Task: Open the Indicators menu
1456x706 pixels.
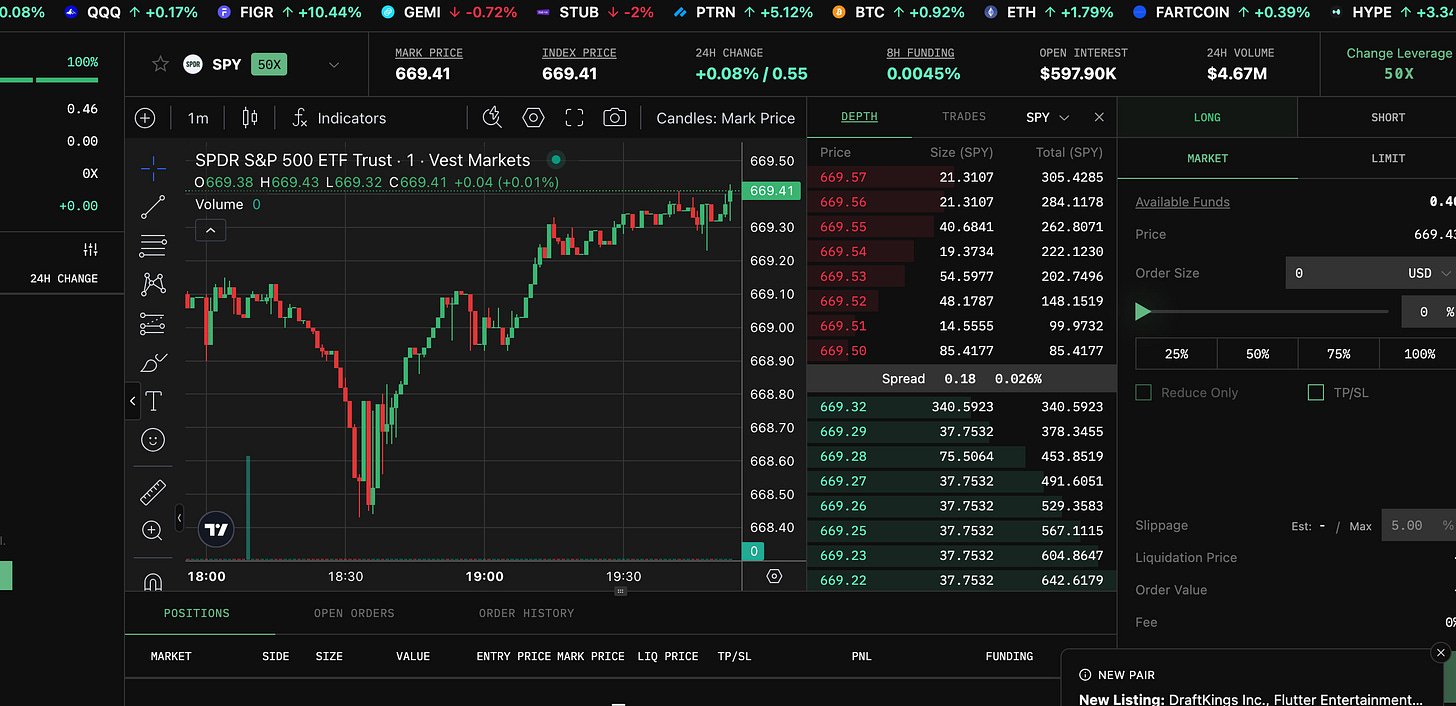Action: (x=339, y=118)
